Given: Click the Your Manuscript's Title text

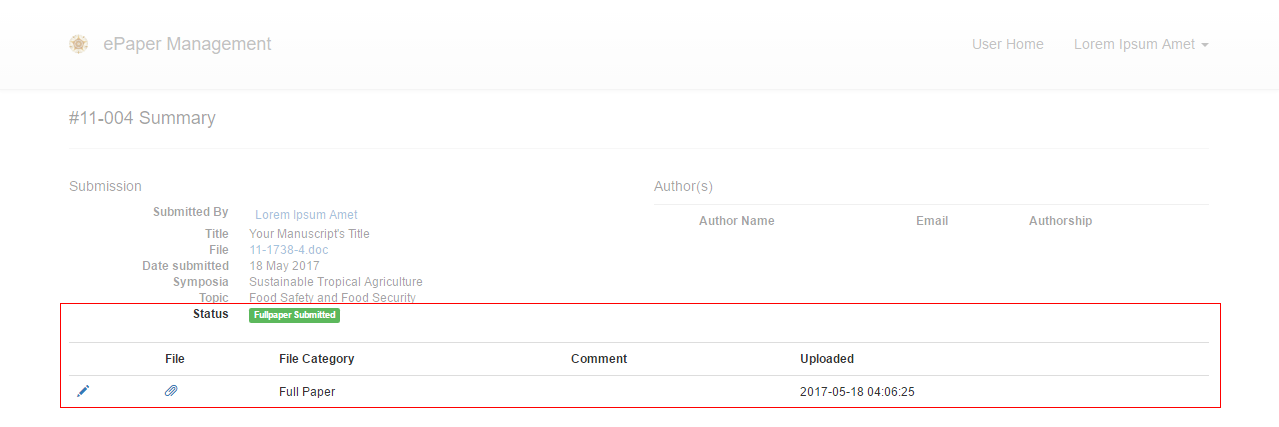Looking at the screenshot, I should click(309, 234).
